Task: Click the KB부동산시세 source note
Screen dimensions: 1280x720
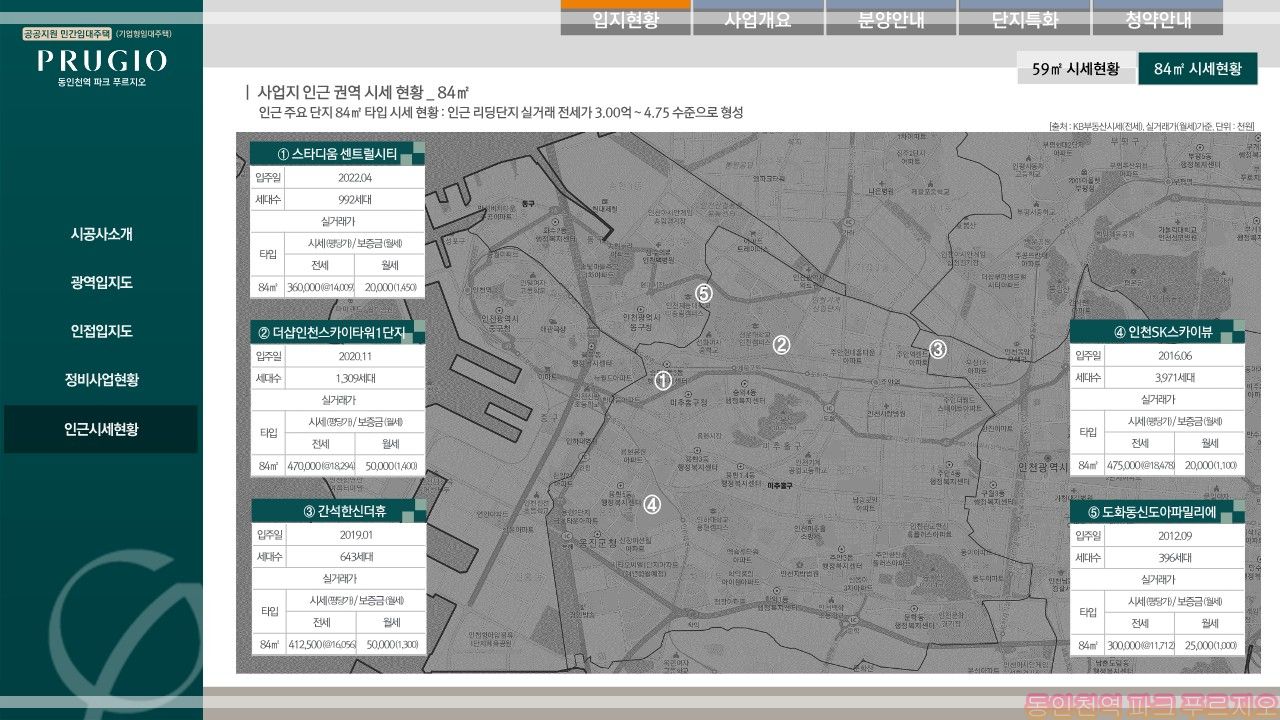Action: [x=1153, y=126]
